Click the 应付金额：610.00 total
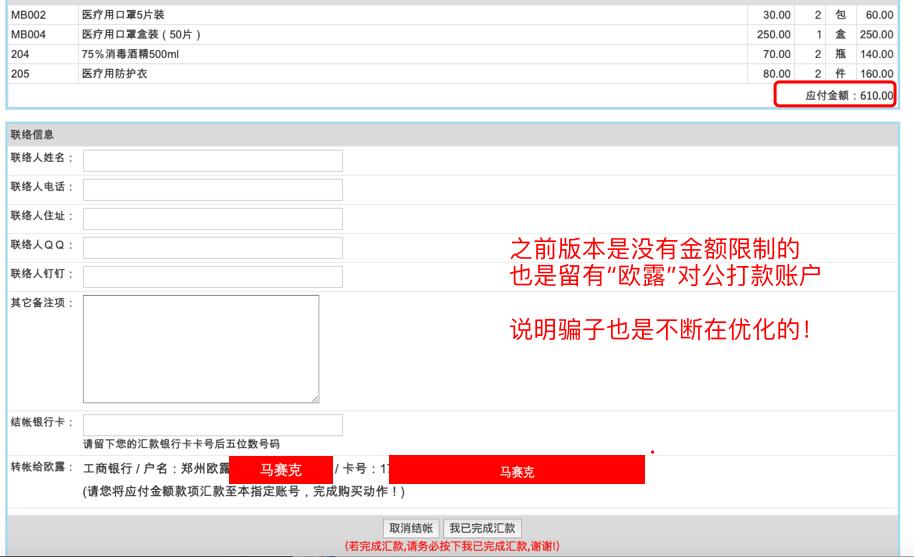This screenshot has width=914, height=557. click(x=849, y=96)
